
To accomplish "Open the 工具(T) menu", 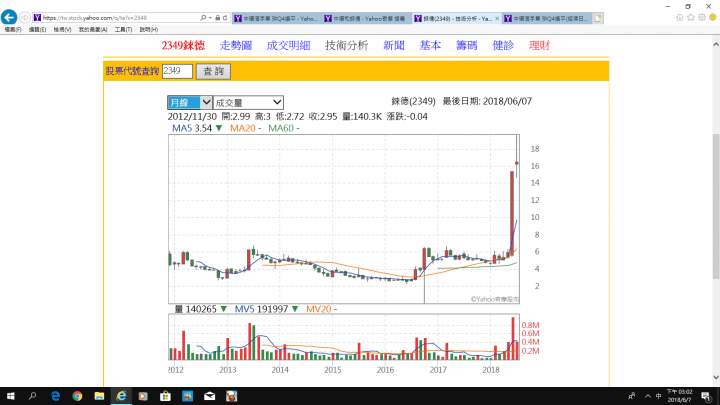I will point(123,29).
